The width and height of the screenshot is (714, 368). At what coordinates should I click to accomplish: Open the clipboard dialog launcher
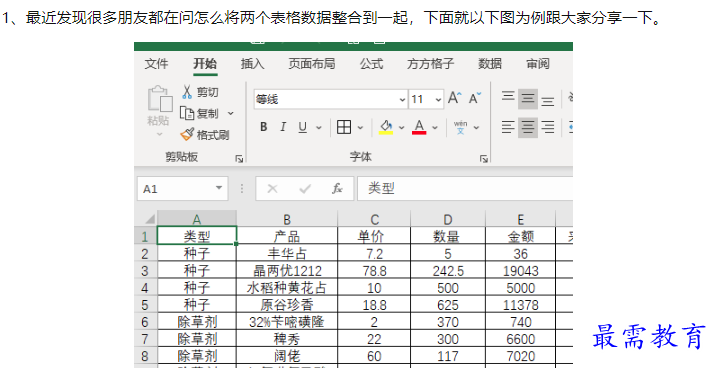tap(239, 158)
